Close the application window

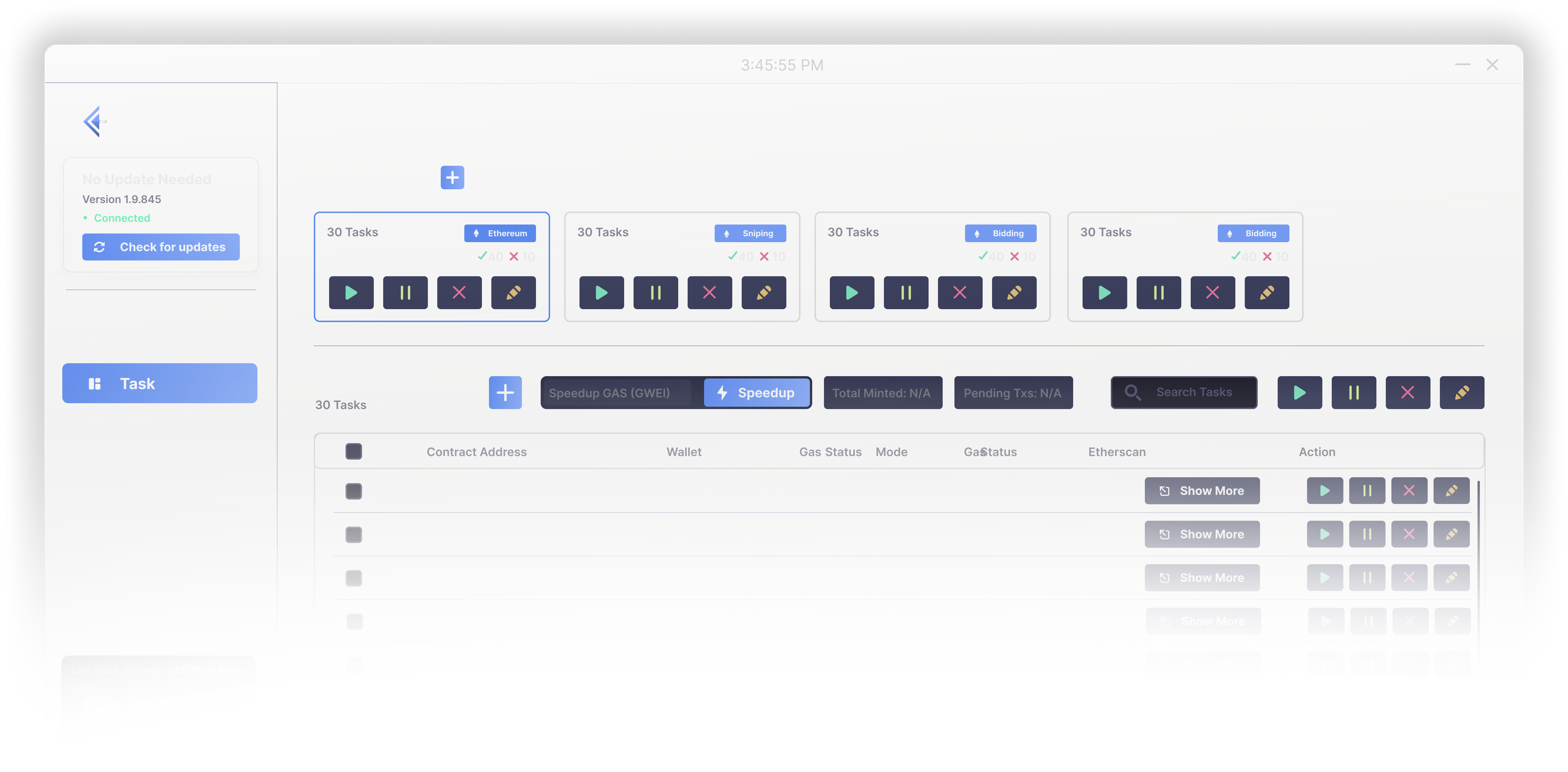(1492, 65)
